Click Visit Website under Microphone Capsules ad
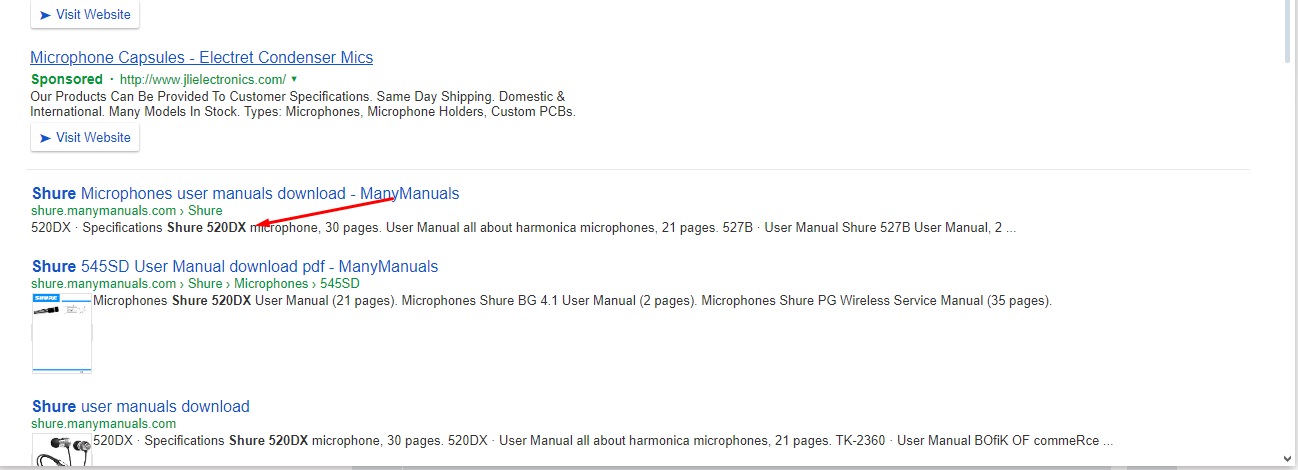1298x470 pixels. pos(85,138)
